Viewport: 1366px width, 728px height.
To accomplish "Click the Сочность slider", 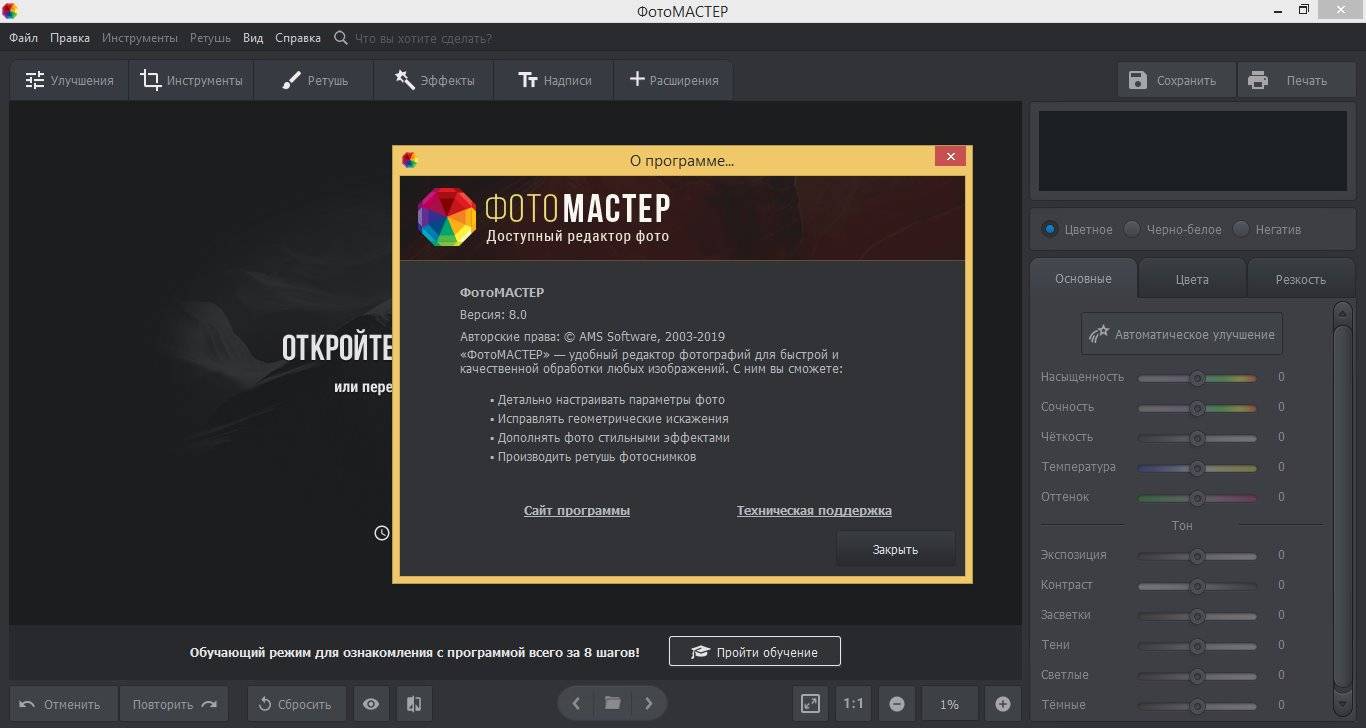I will point(1197,408).
